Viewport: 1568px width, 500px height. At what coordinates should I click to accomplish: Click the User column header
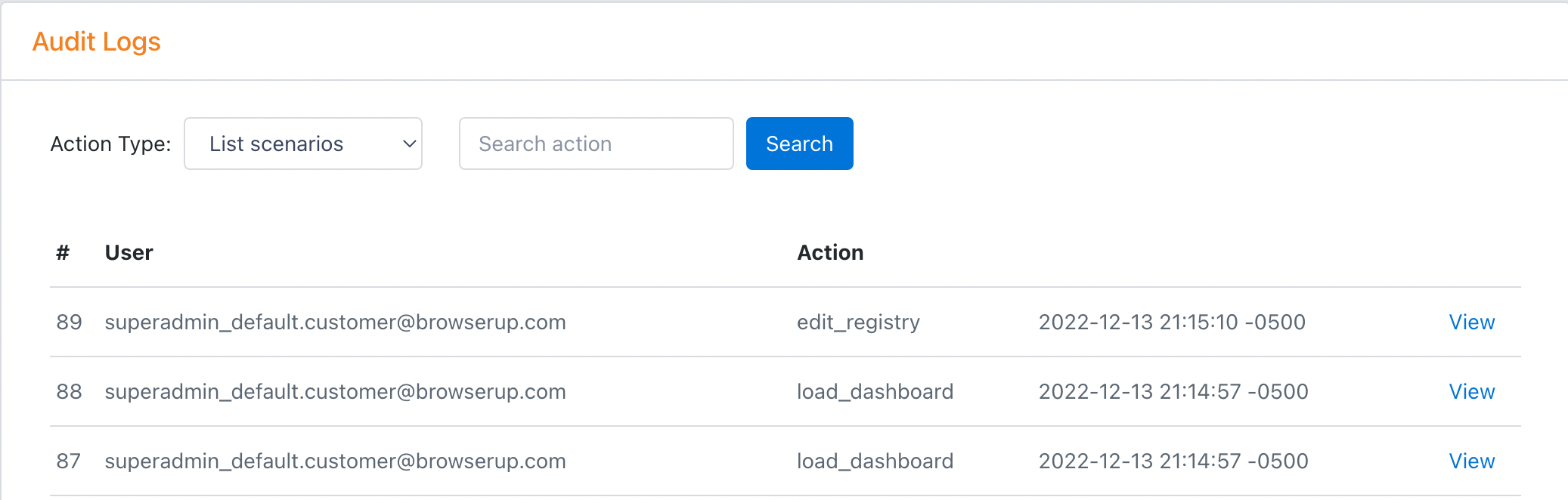point(129,252)
